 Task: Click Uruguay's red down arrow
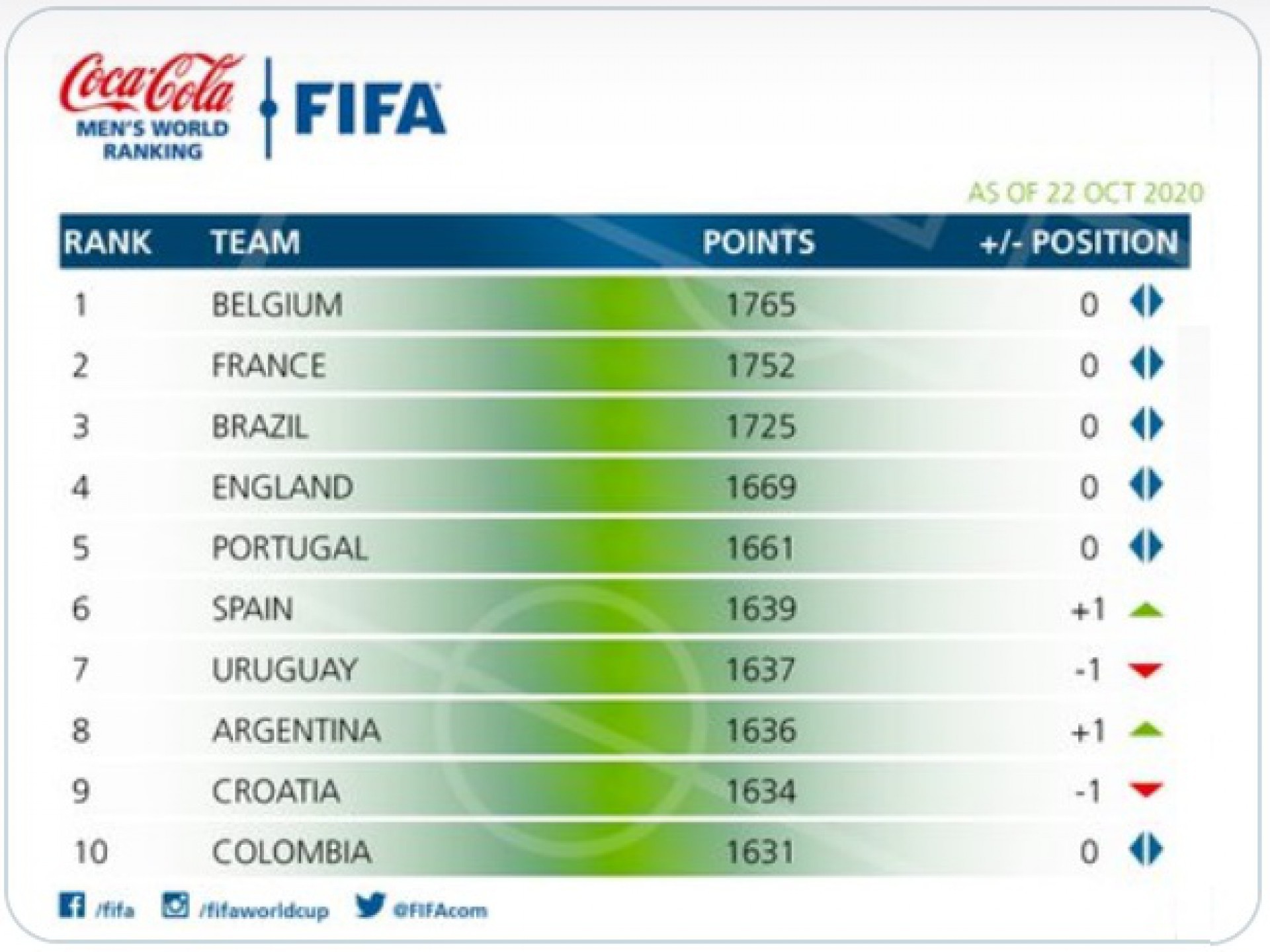1146,670
